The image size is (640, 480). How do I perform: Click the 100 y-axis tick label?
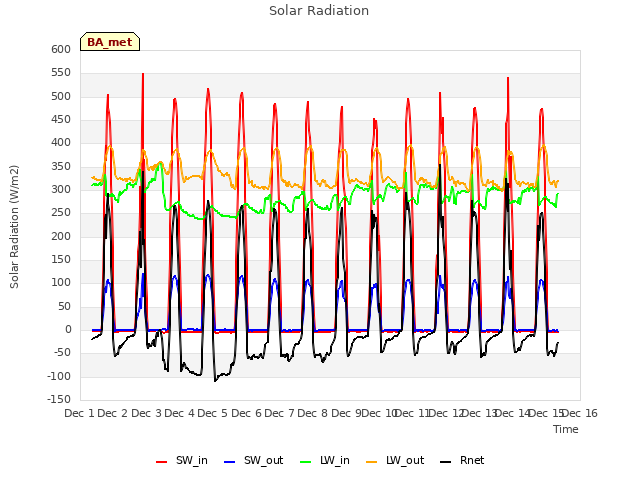click(x=61, y=282)
